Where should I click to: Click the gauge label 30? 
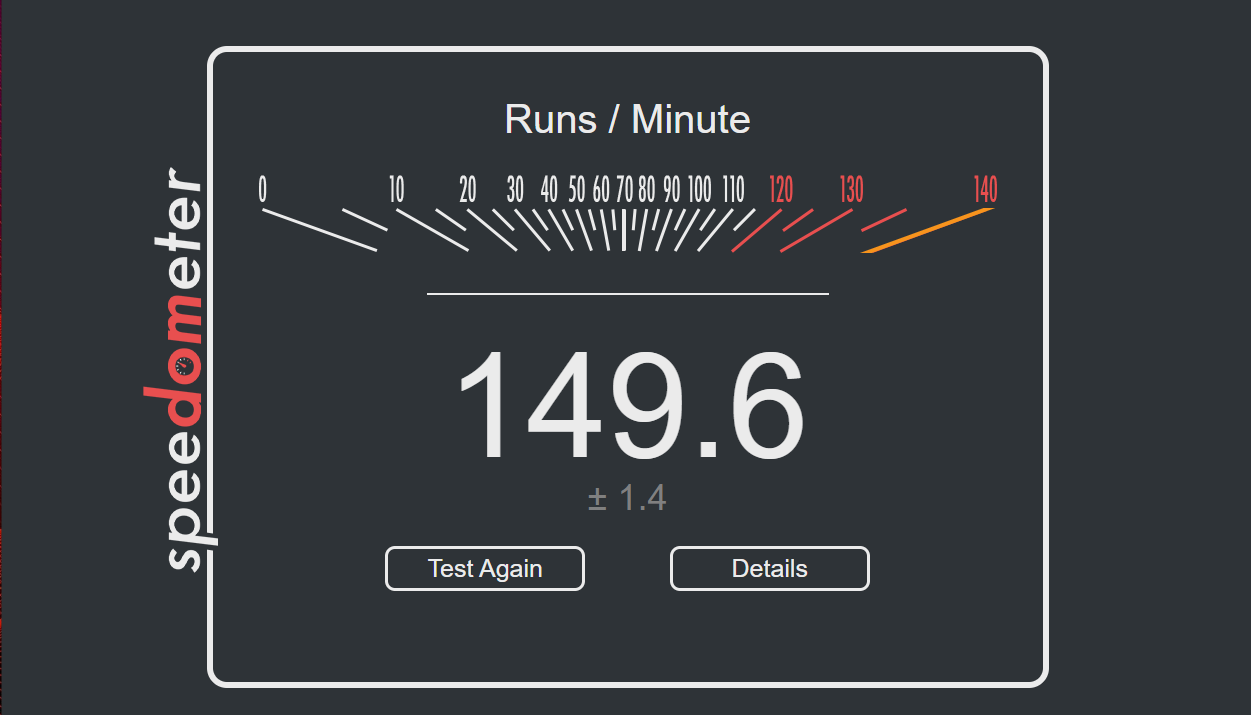515,189
